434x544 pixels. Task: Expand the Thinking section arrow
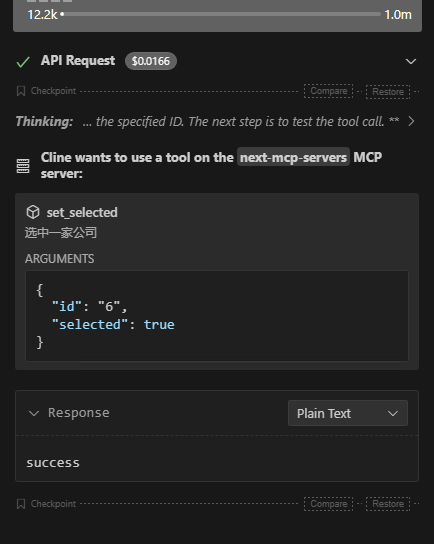click(411, 121)
